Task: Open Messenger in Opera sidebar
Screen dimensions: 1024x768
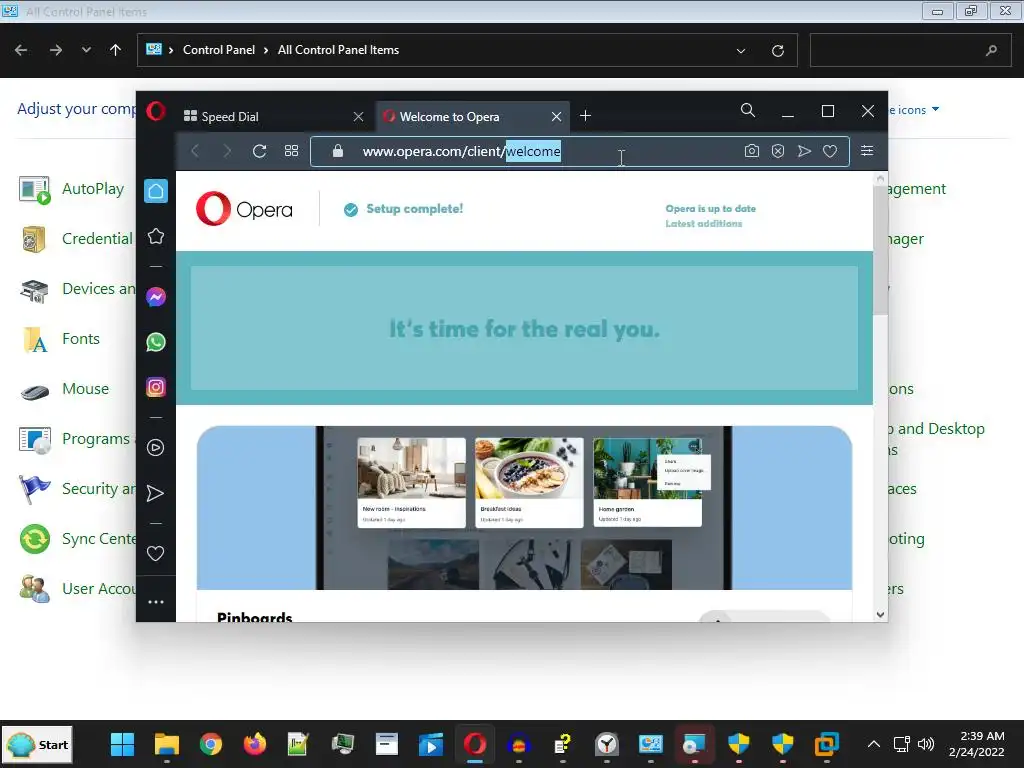Action: (155, 297)
